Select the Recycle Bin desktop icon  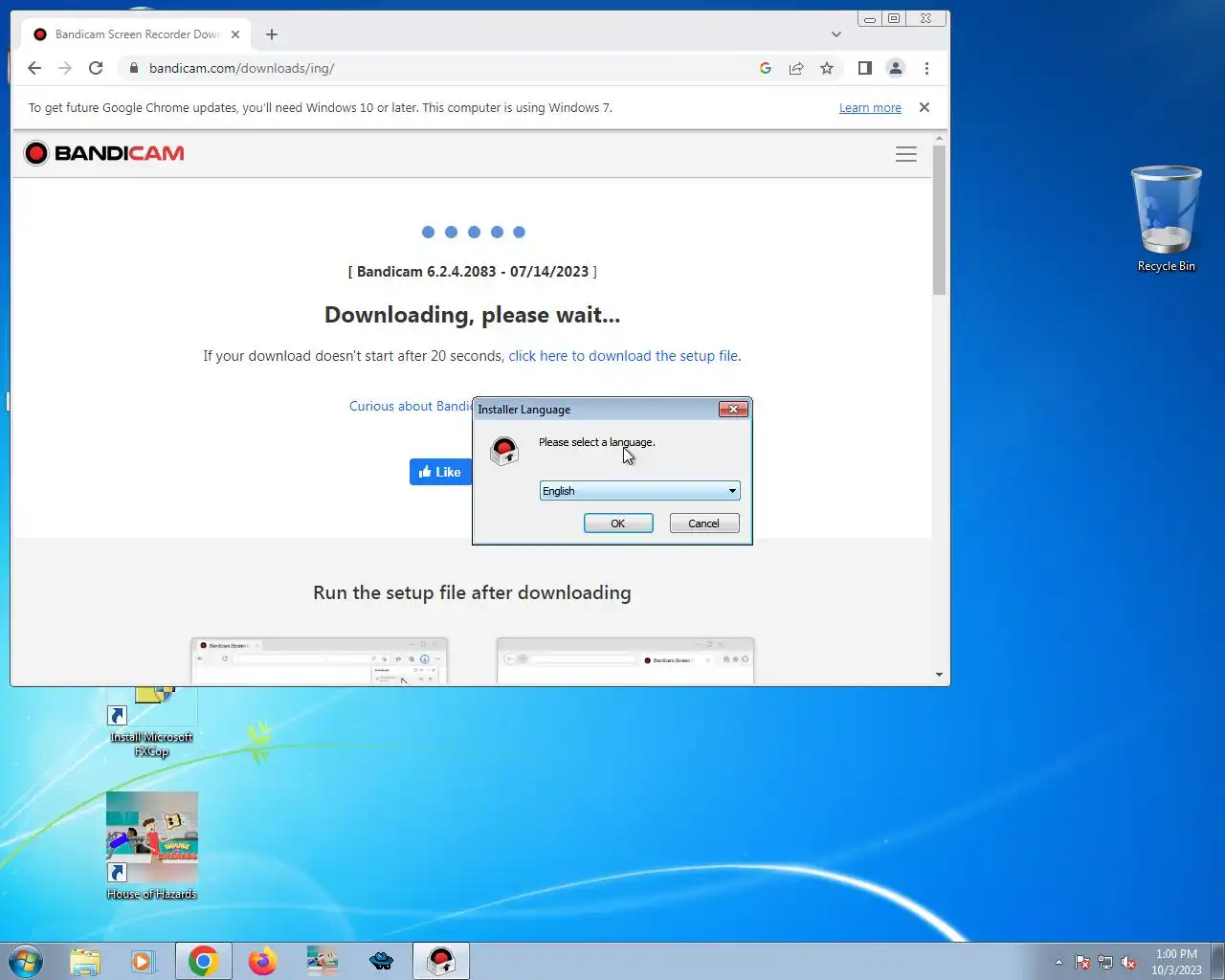pos(1166,219)
